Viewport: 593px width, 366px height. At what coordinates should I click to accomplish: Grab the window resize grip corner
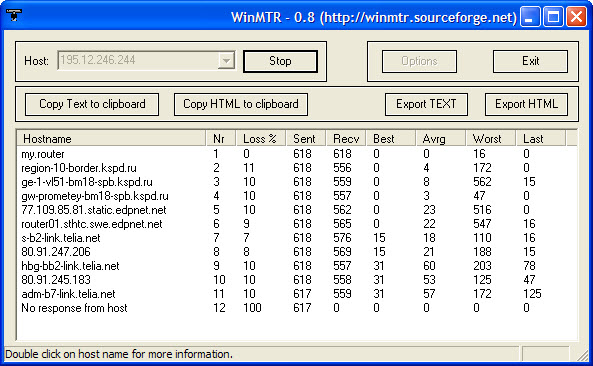[583, 355]
